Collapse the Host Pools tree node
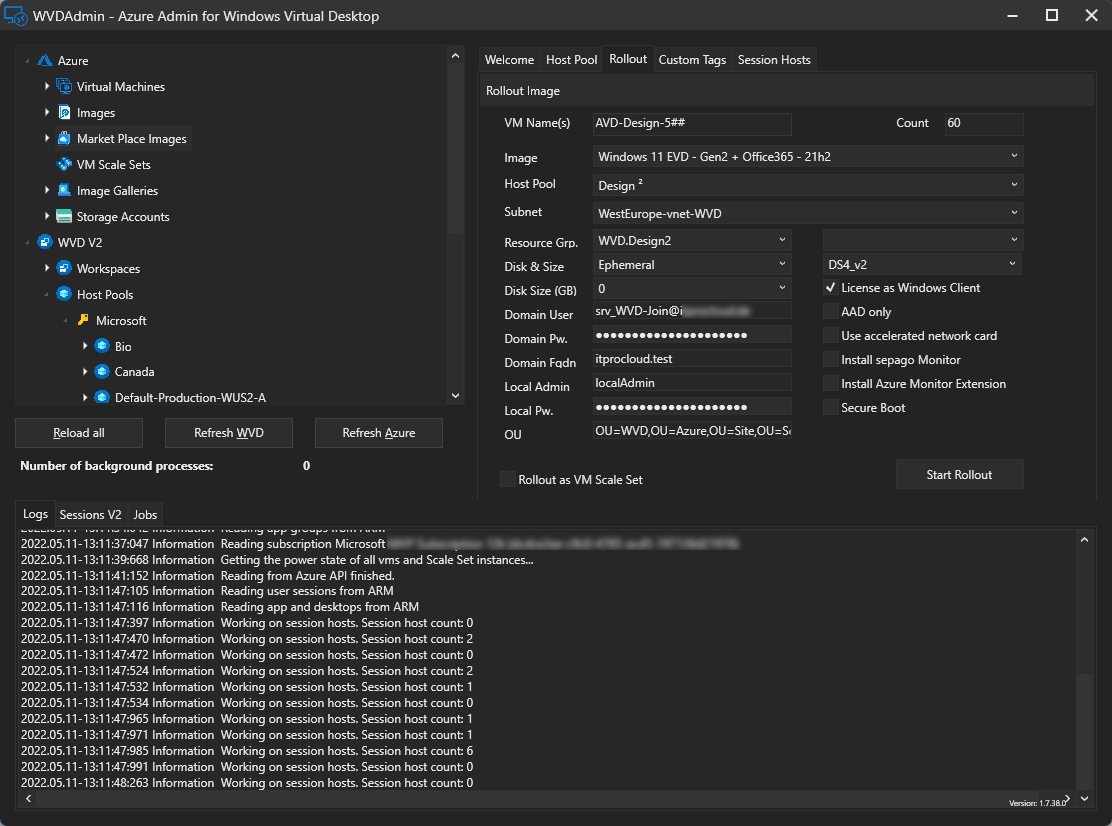This screenshot has height=826, width=1112. pyautogui.click(x=47, y=294)
